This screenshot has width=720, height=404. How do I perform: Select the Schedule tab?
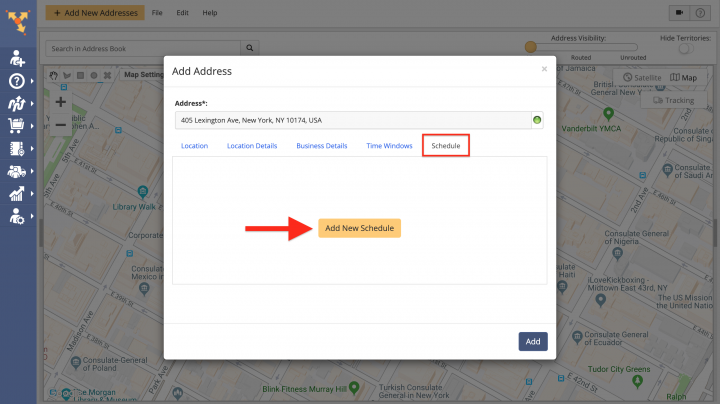pyautogui.click(x=446, y=146)
